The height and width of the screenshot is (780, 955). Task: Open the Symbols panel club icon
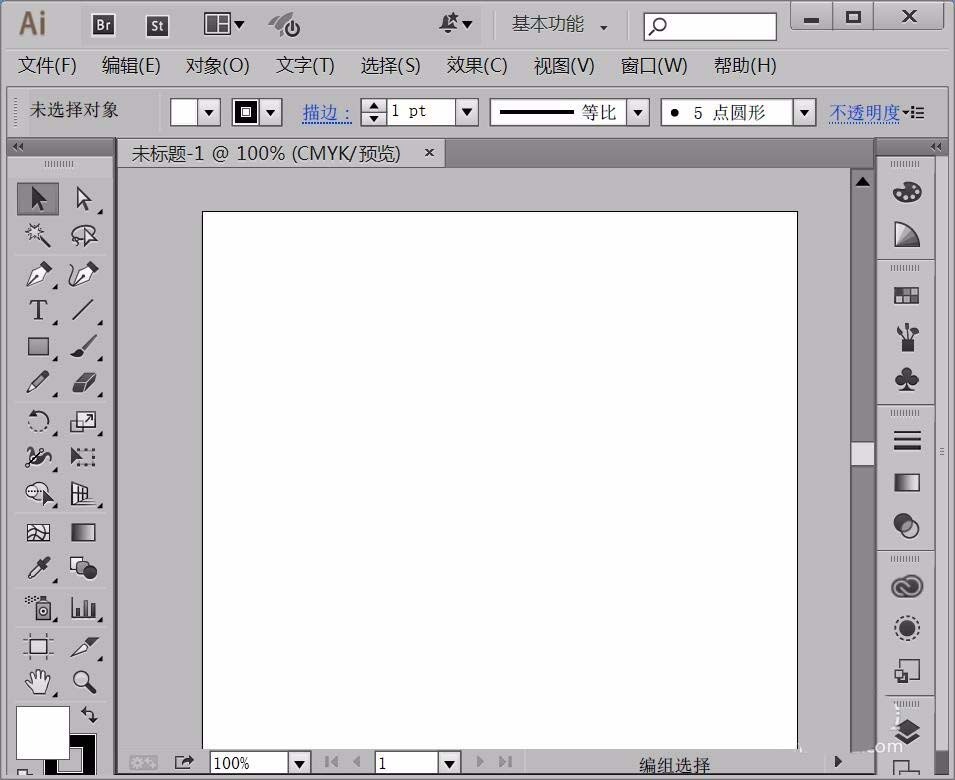(907, 379)
